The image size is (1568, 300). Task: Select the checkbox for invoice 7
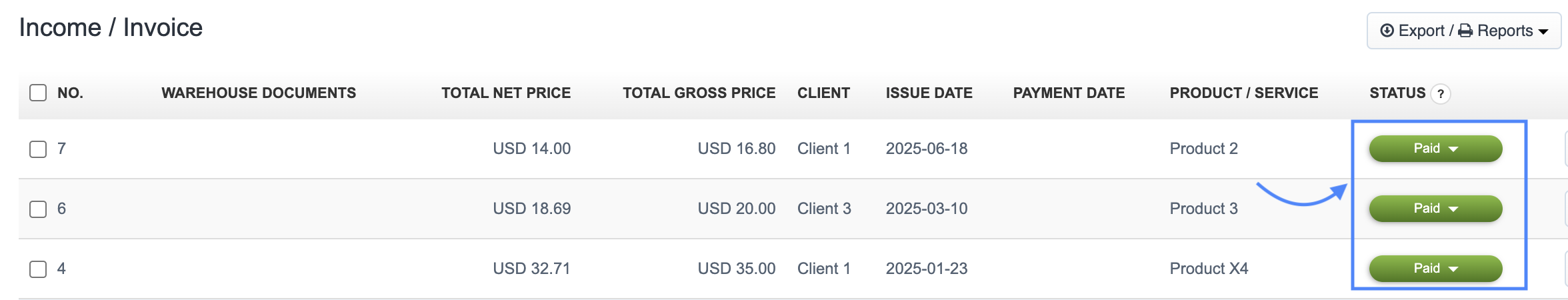click(x=38, y=149)
